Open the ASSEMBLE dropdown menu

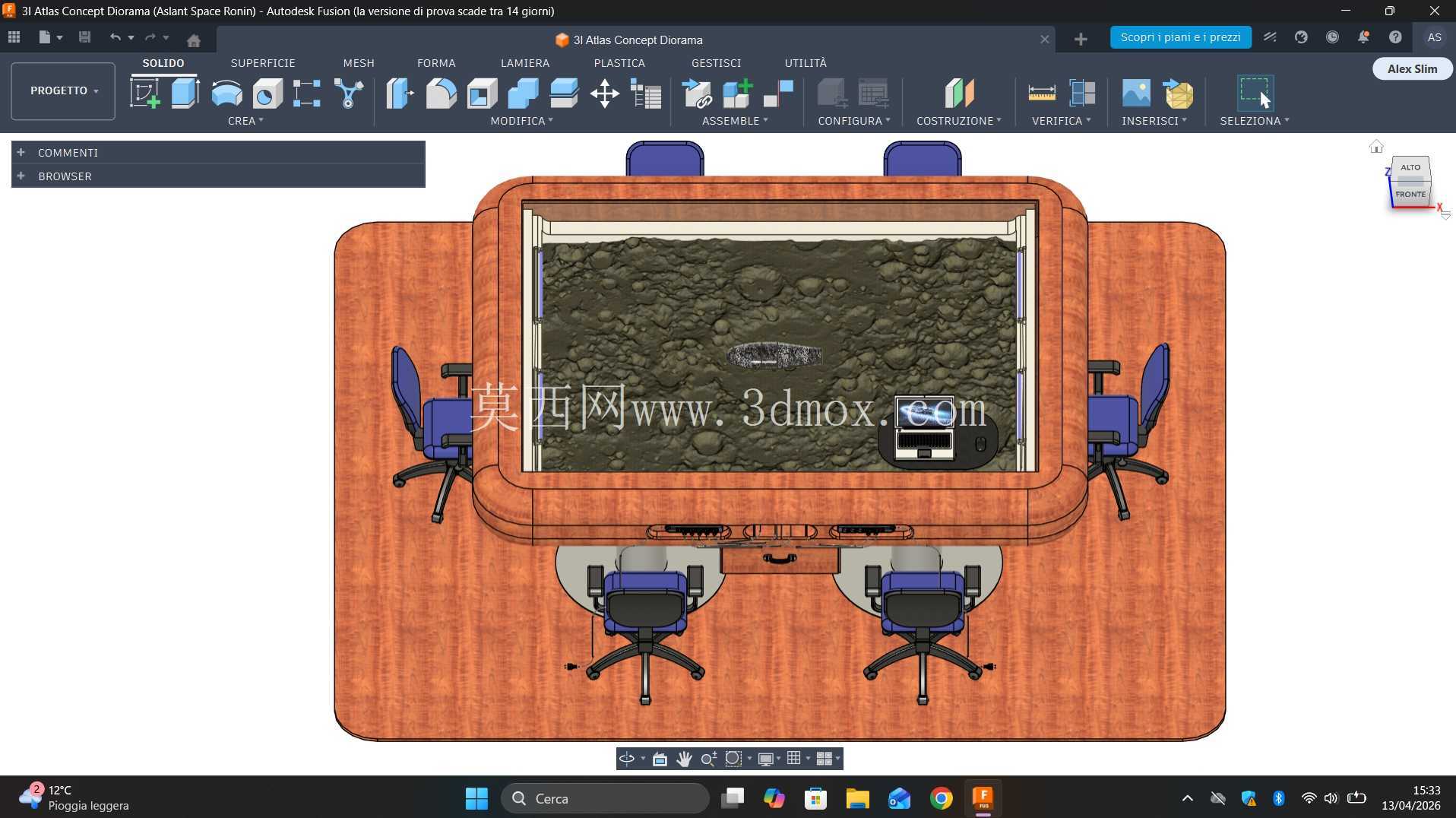point(735,121)
